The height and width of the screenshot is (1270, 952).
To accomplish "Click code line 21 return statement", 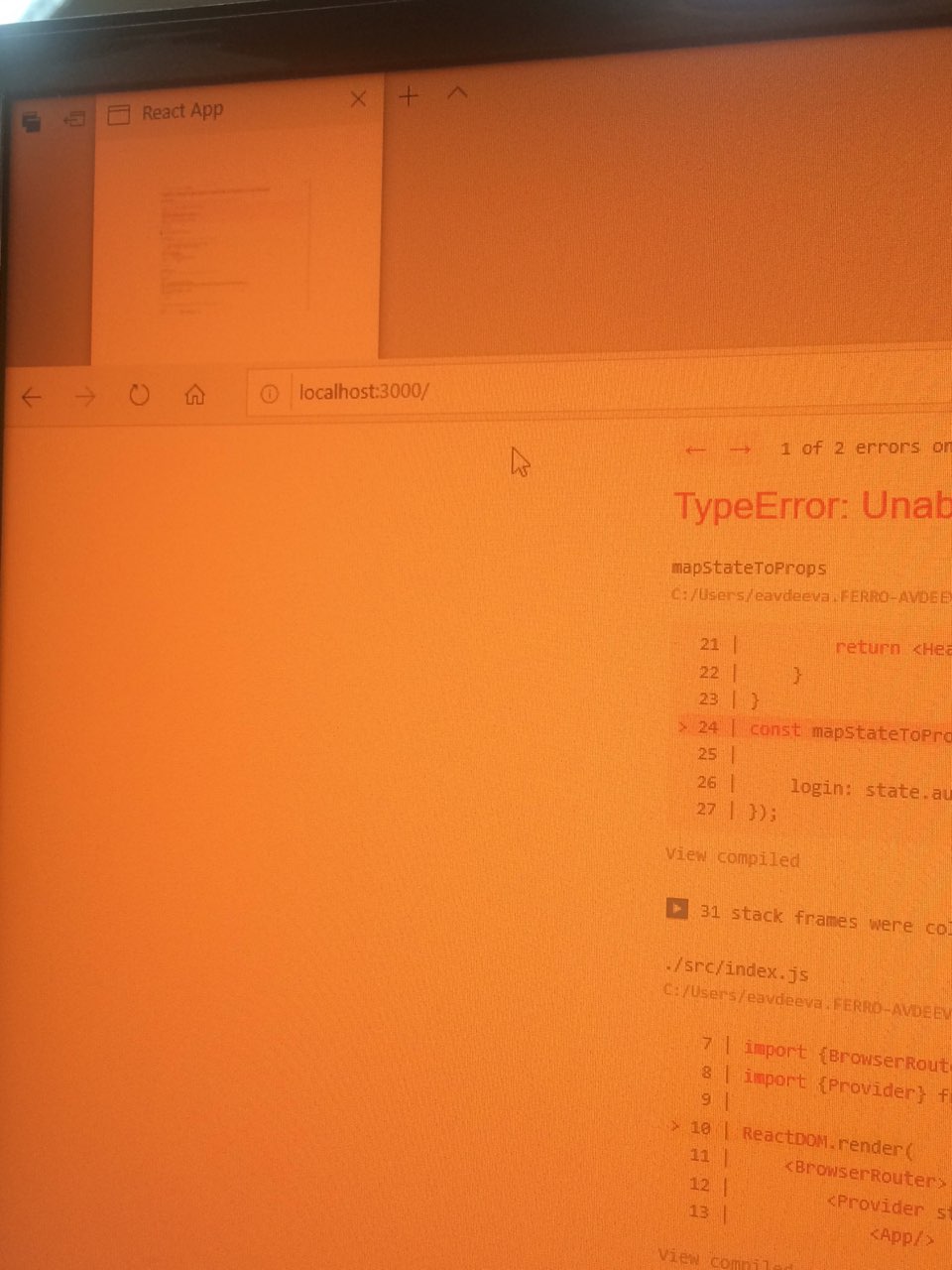I will point(823,646).
